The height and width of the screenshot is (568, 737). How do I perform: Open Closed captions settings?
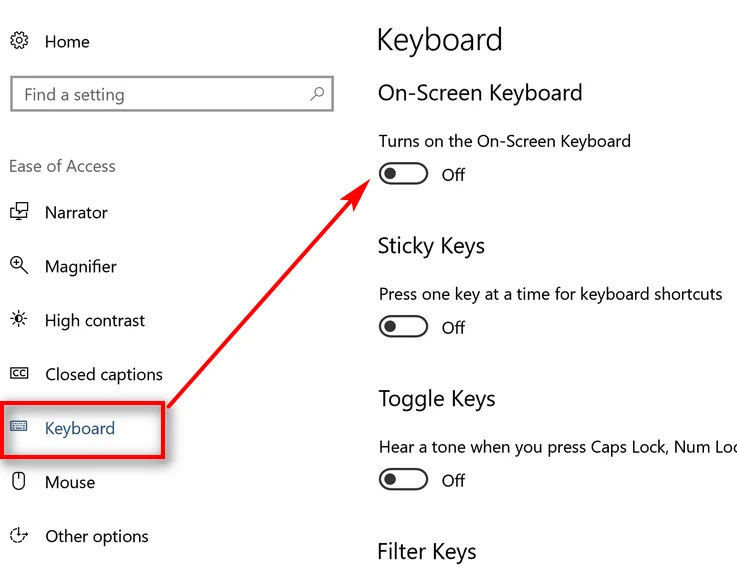pos(104,374)
